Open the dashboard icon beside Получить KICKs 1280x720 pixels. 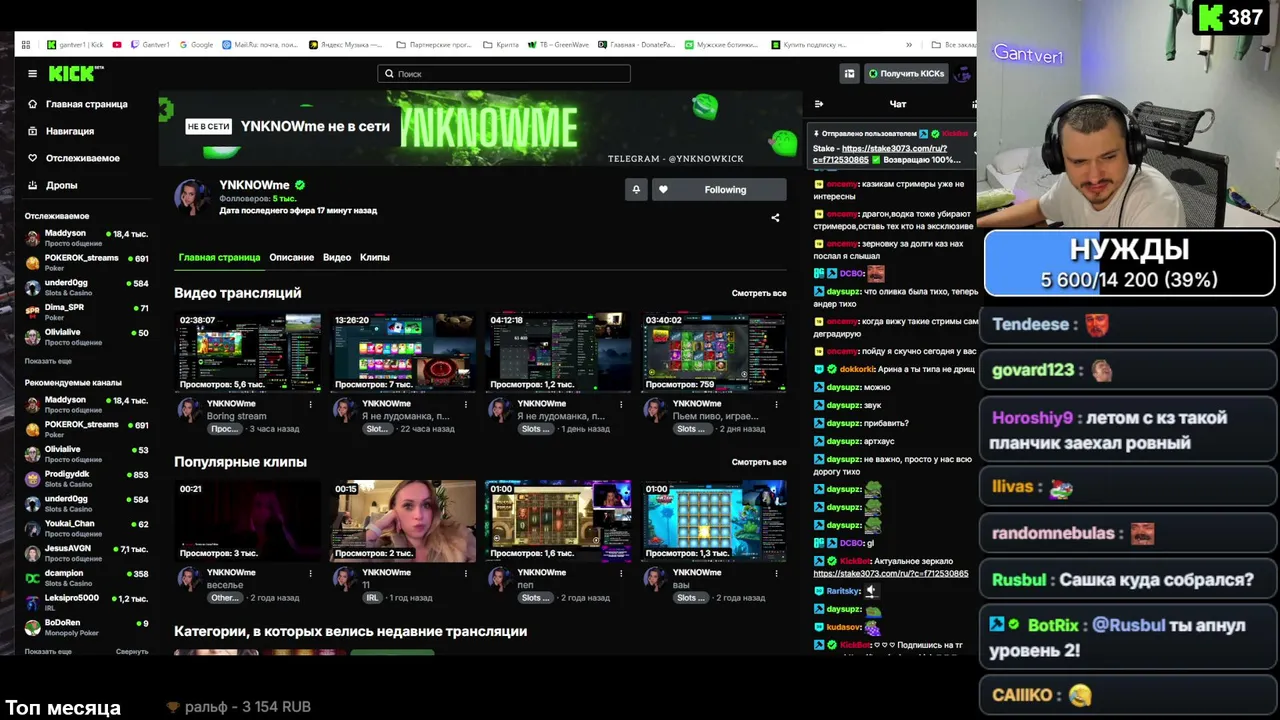click(849, 73)
